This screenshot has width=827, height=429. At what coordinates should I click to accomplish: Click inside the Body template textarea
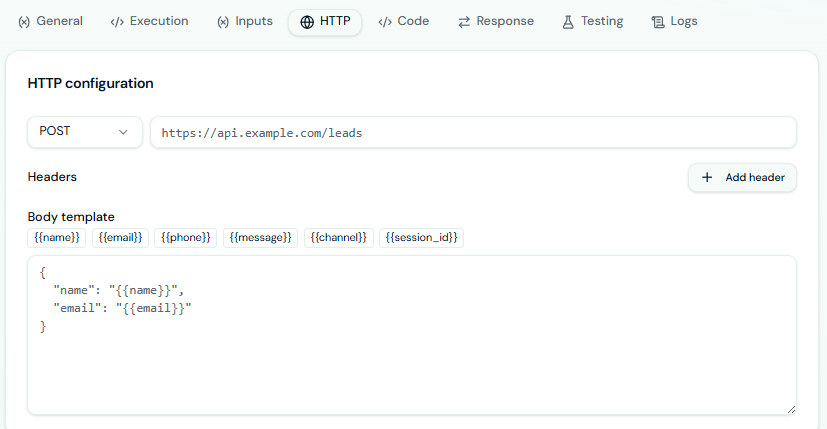point(412,335)
